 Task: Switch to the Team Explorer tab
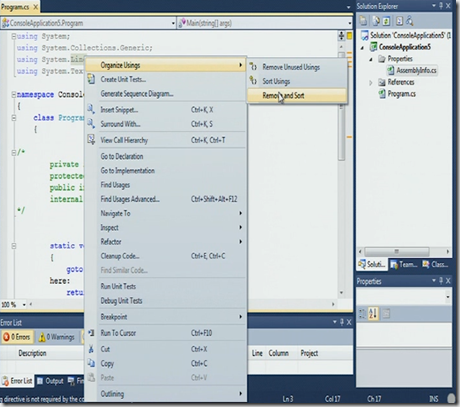click(x=404, y=264)
